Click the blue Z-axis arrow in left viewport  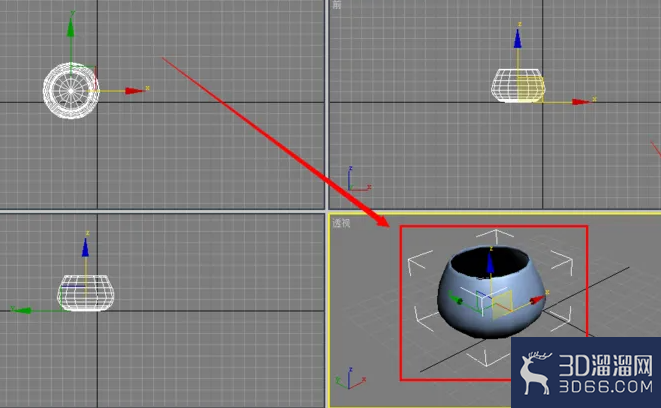86,247
